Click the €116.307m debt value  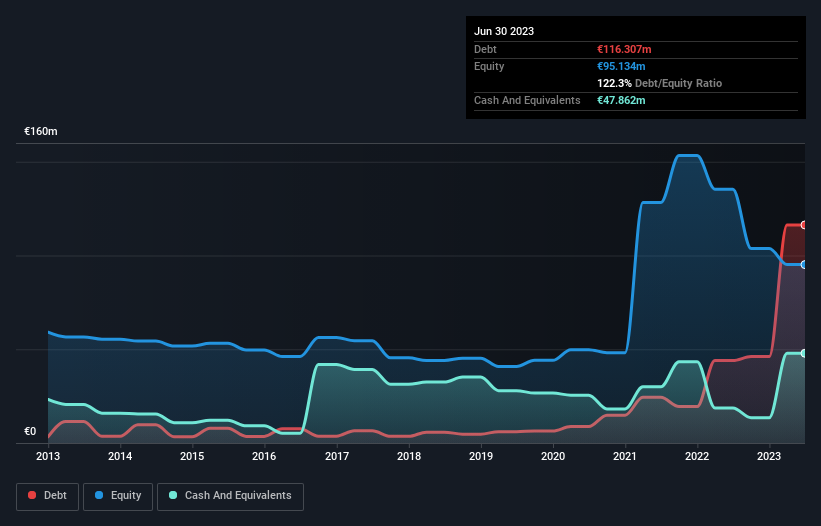(x=624, y=49)
